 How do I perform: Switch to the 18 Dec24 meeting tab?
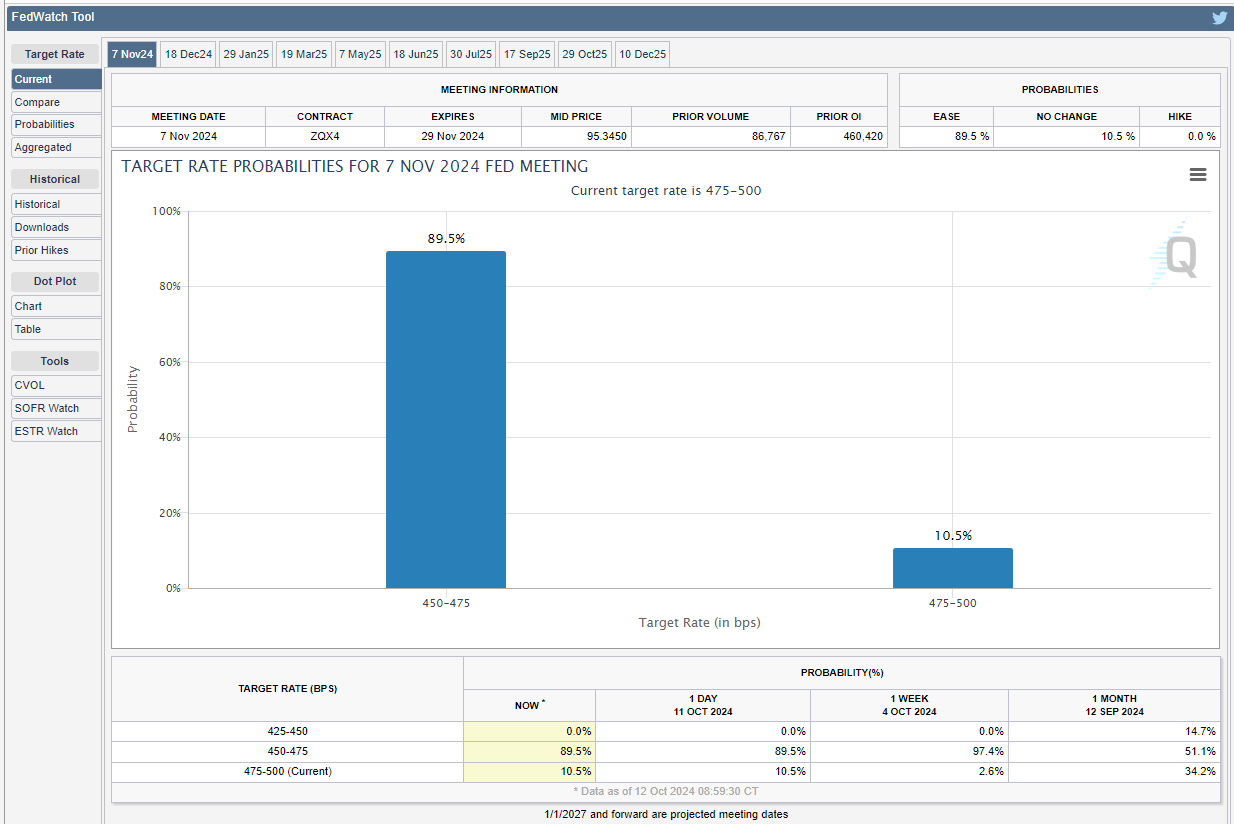pos(188,54)
